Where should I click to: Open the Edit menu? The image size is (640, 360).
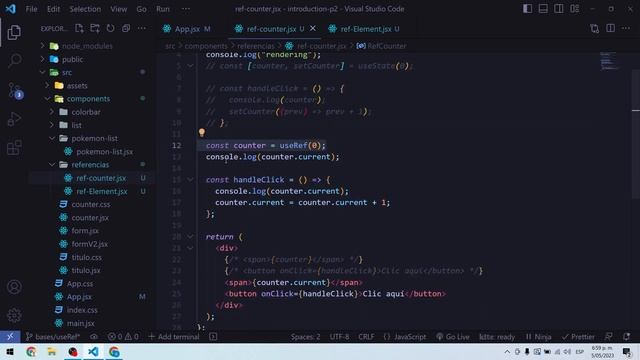(x=53, y=9)
